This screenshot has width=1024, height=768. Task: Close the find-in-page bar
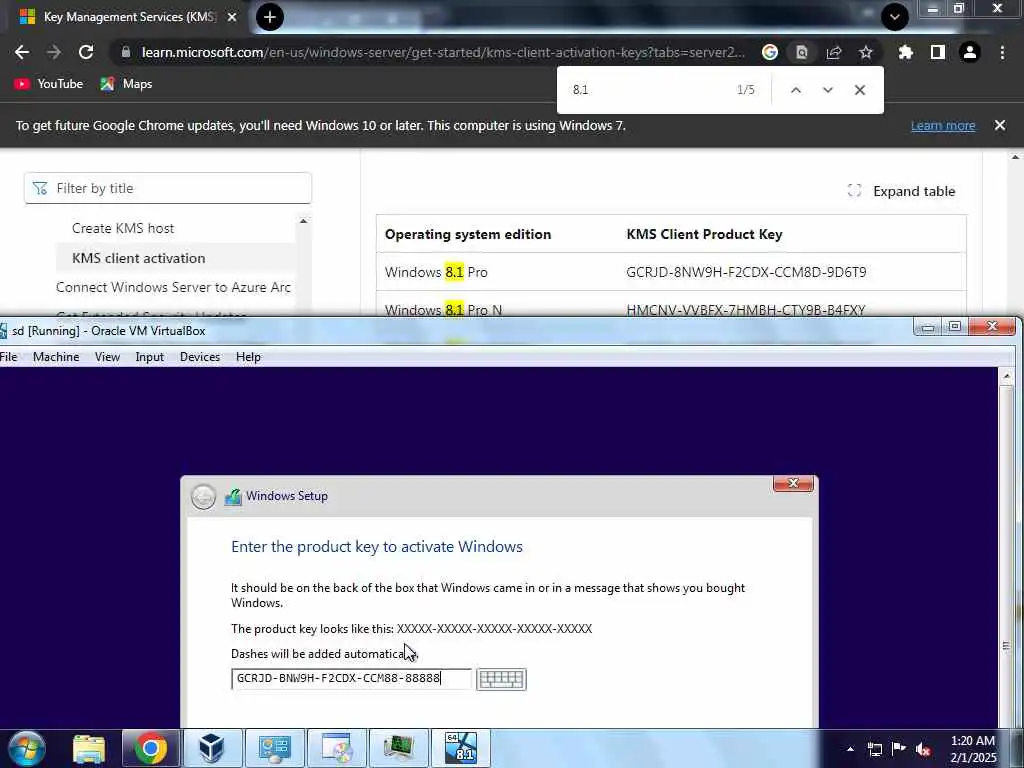[860, 89]
